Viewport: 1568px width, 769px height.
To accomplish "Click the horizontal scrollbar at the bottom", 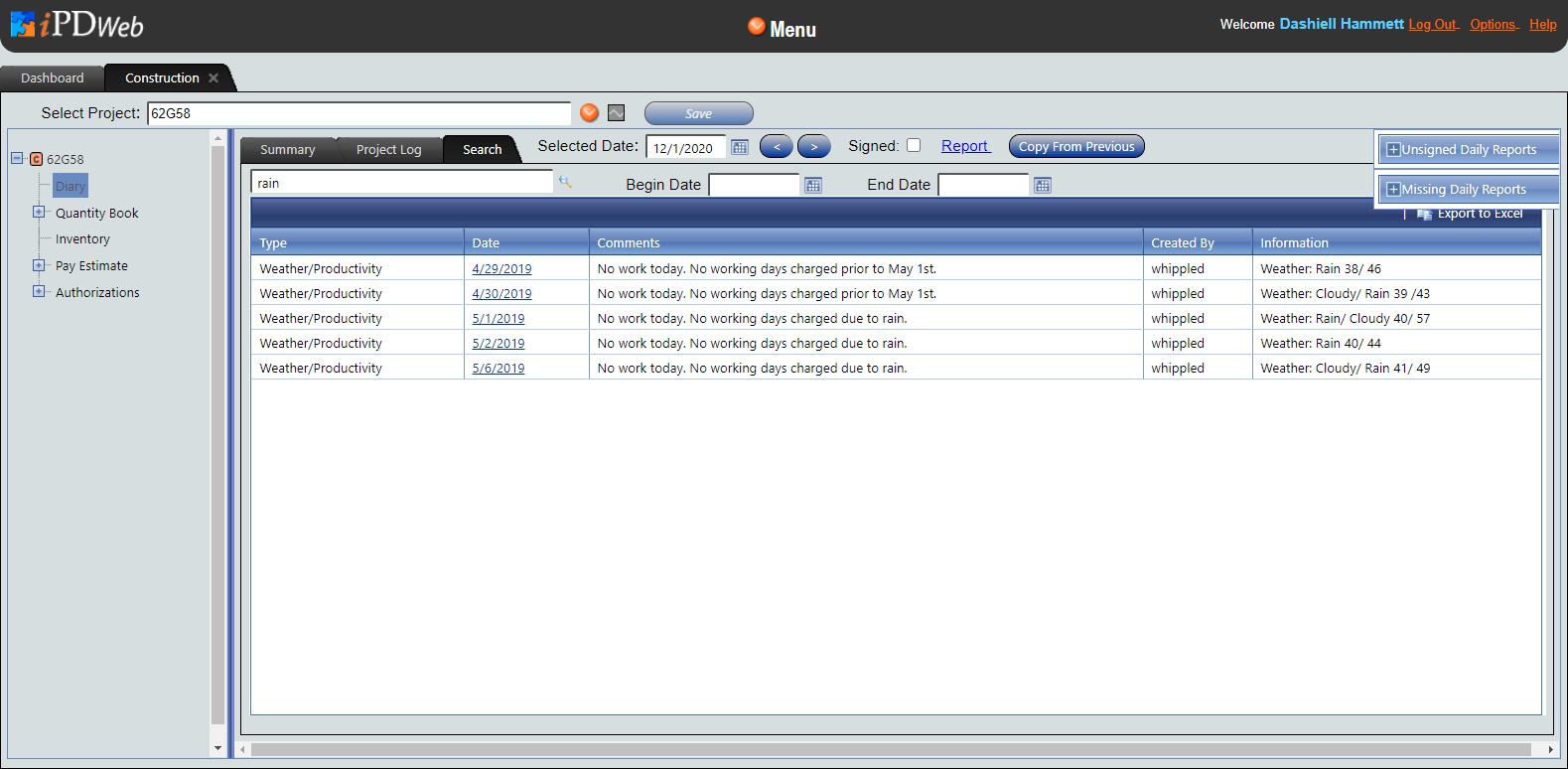I will pos(894,749).
